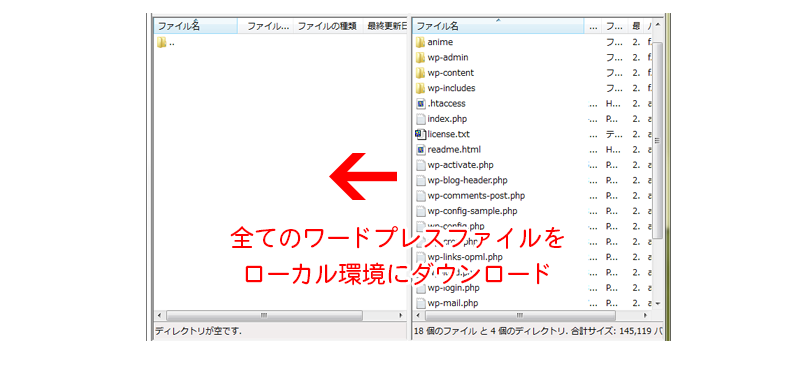This screenshot has height=372, width=800.
Task: Click the anime folder icon
Action: point(420,42)
